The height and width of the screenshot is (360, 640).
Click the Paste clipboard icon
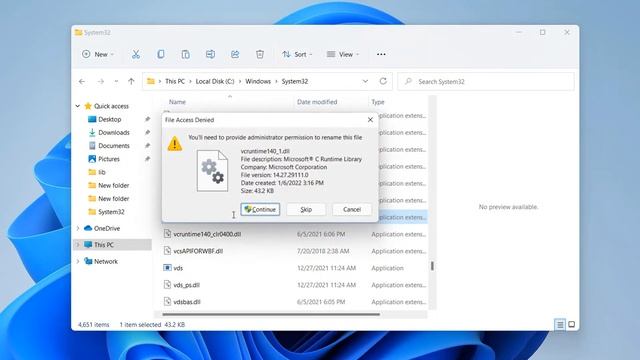click(x=186, y=54)
